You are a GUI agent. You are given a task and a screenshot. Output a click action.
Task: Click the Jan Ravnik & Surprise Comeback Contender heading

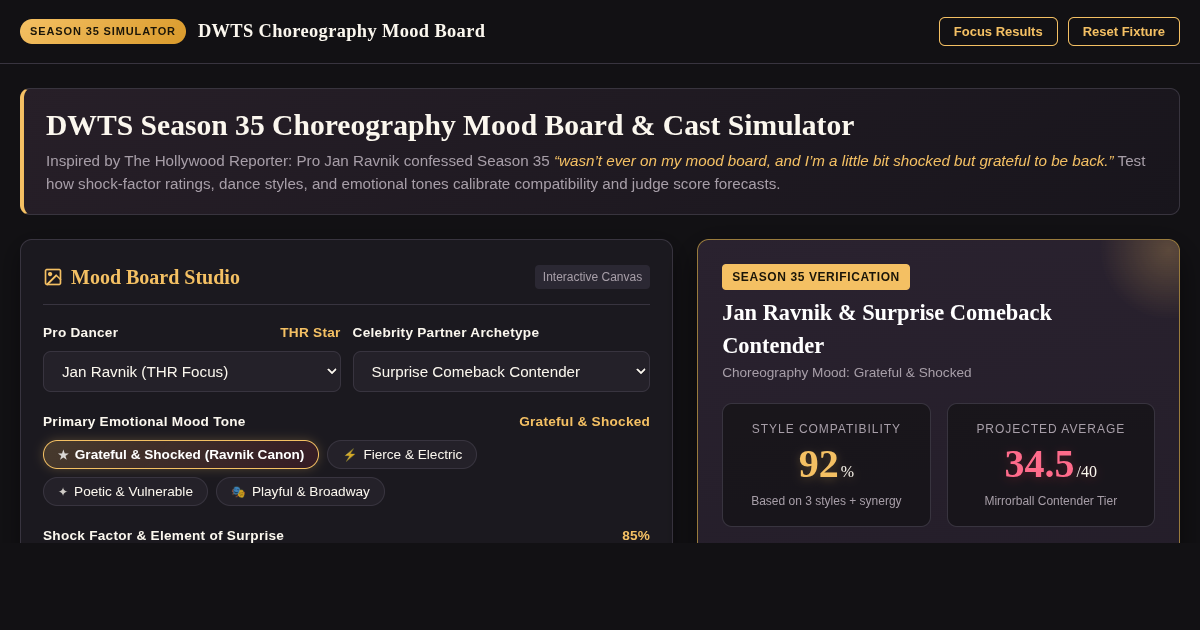(x=887, y=329)
